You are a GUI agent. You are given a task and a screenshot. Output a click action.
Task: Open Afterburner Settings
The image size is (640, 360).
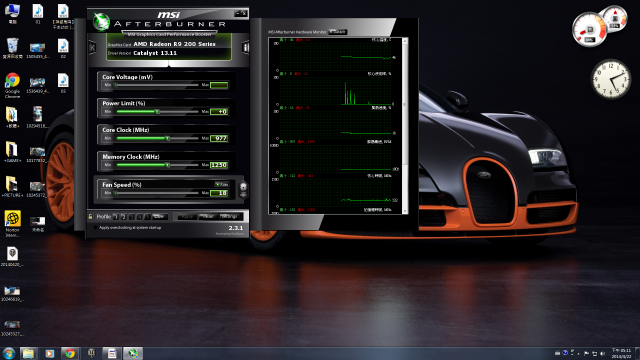click(x=230, y=217)
